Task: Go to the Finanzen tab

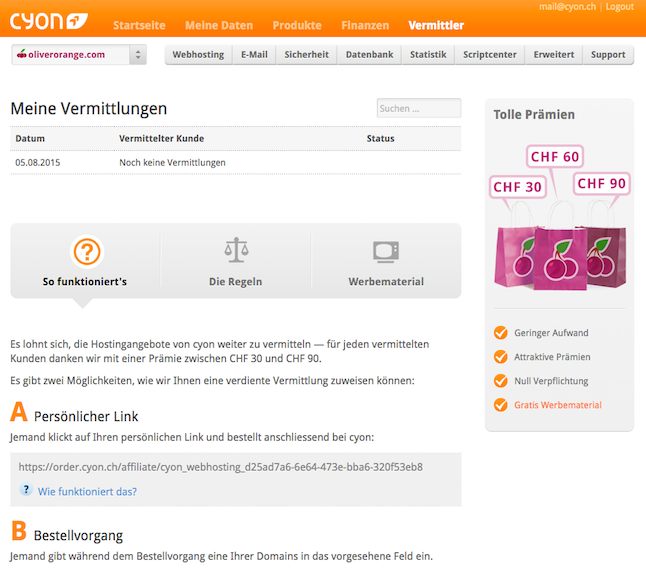Action: coord(365,26)
